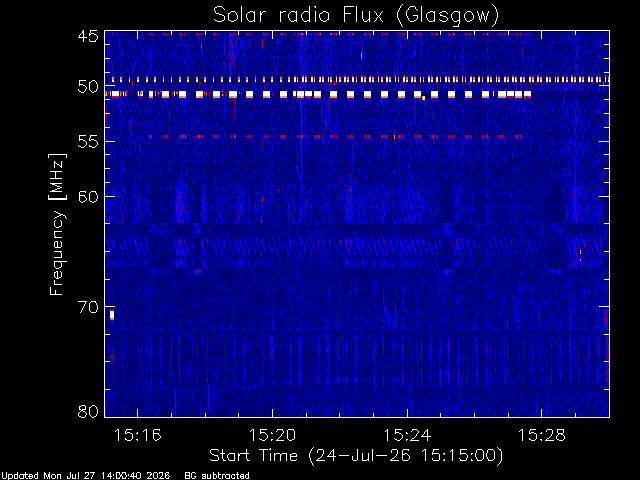Image resolution: width=640 pixels, height=480 pixels.
Task: Click the dark horizontal band below 60 MHz
Action: click(357, 227)
